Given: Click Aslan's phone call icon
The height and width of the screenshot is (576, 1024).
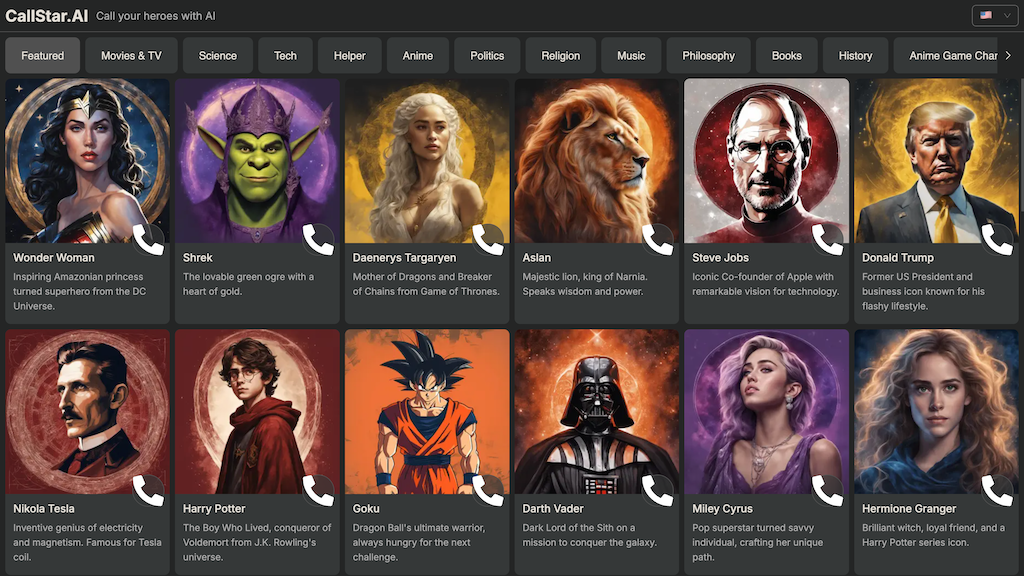Looking at the screenshot, I should [658, 240].
